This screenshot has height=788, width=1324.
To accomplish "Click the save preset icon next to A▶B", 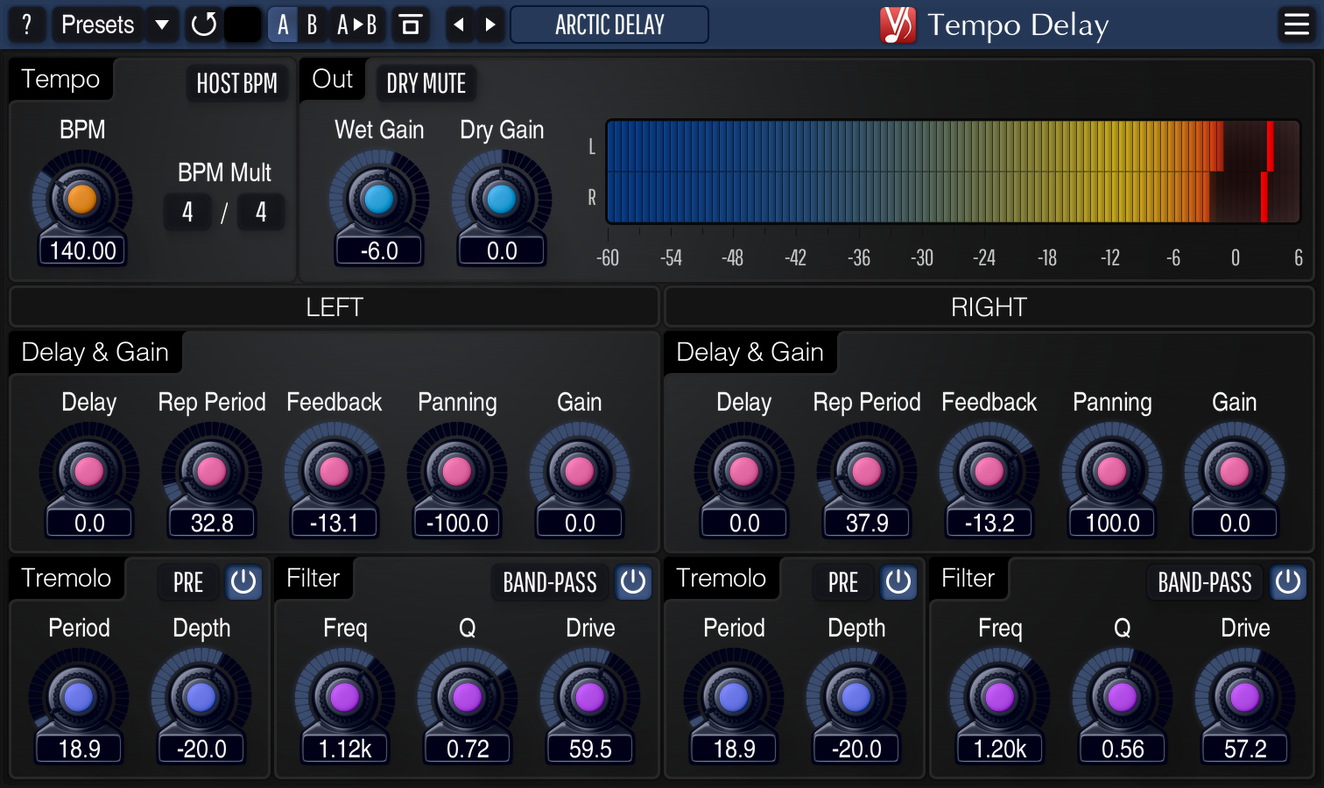I will tap(410, 25).
